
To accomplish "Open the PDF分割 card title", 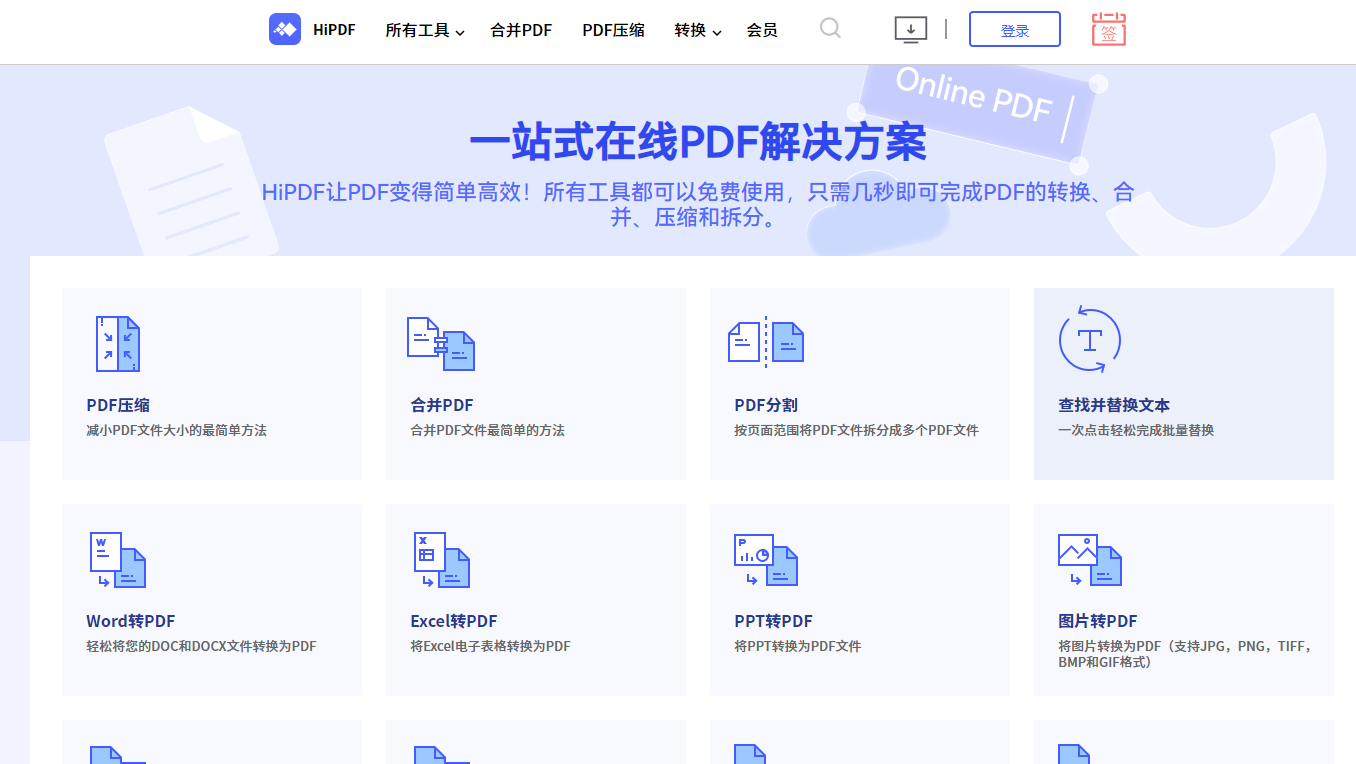I will 766,405.
